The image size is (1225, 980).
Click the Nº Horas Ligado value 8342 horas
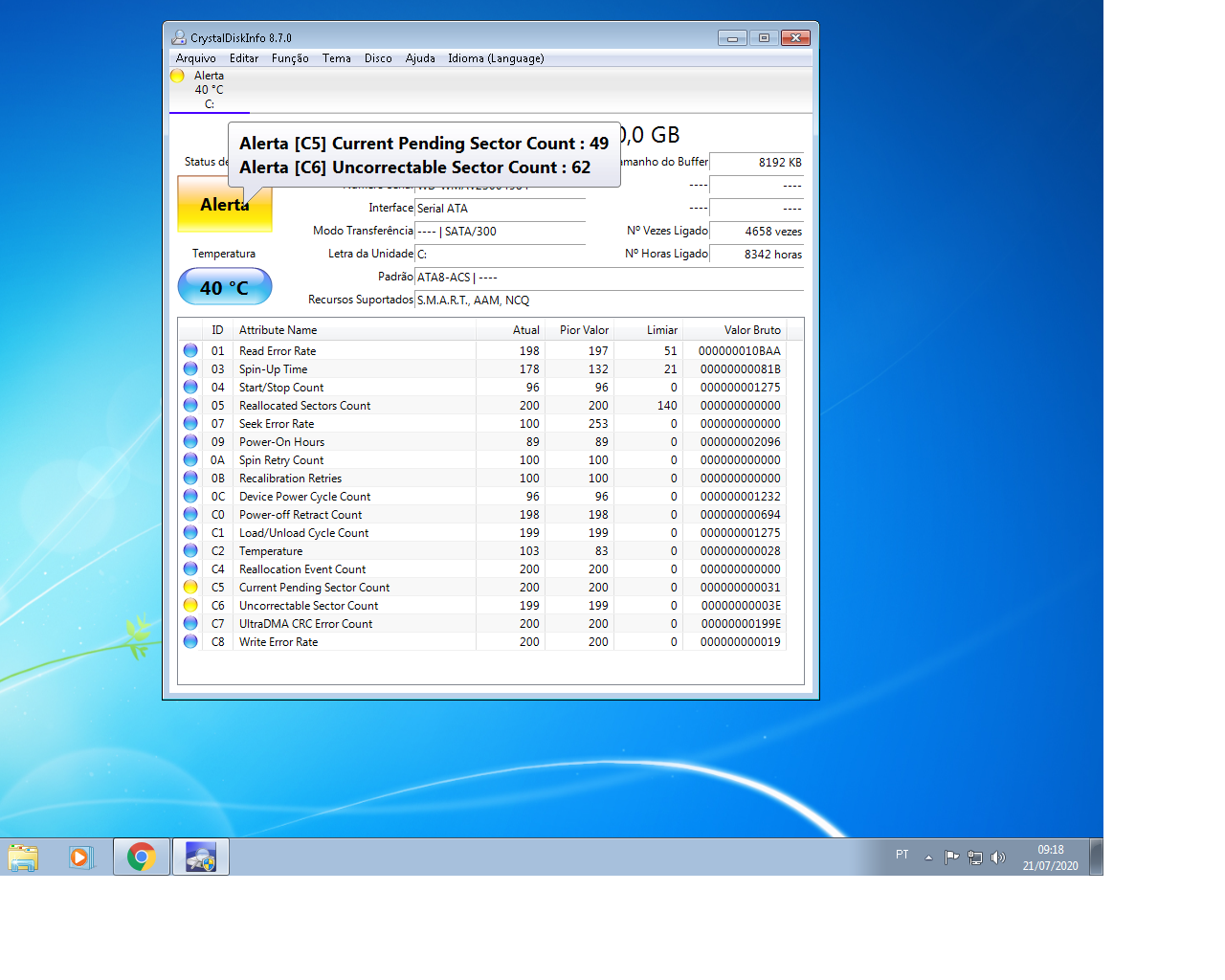757,255
